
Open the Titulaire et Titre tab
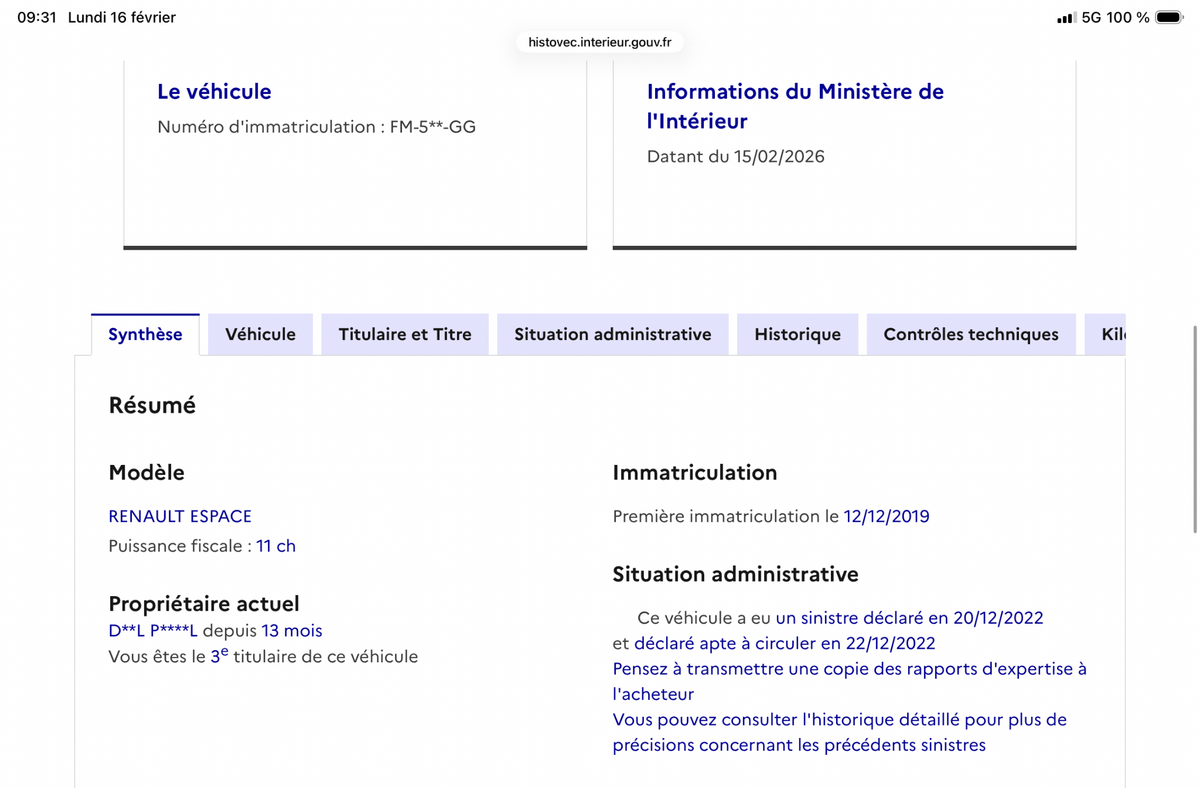coord(404,333)
